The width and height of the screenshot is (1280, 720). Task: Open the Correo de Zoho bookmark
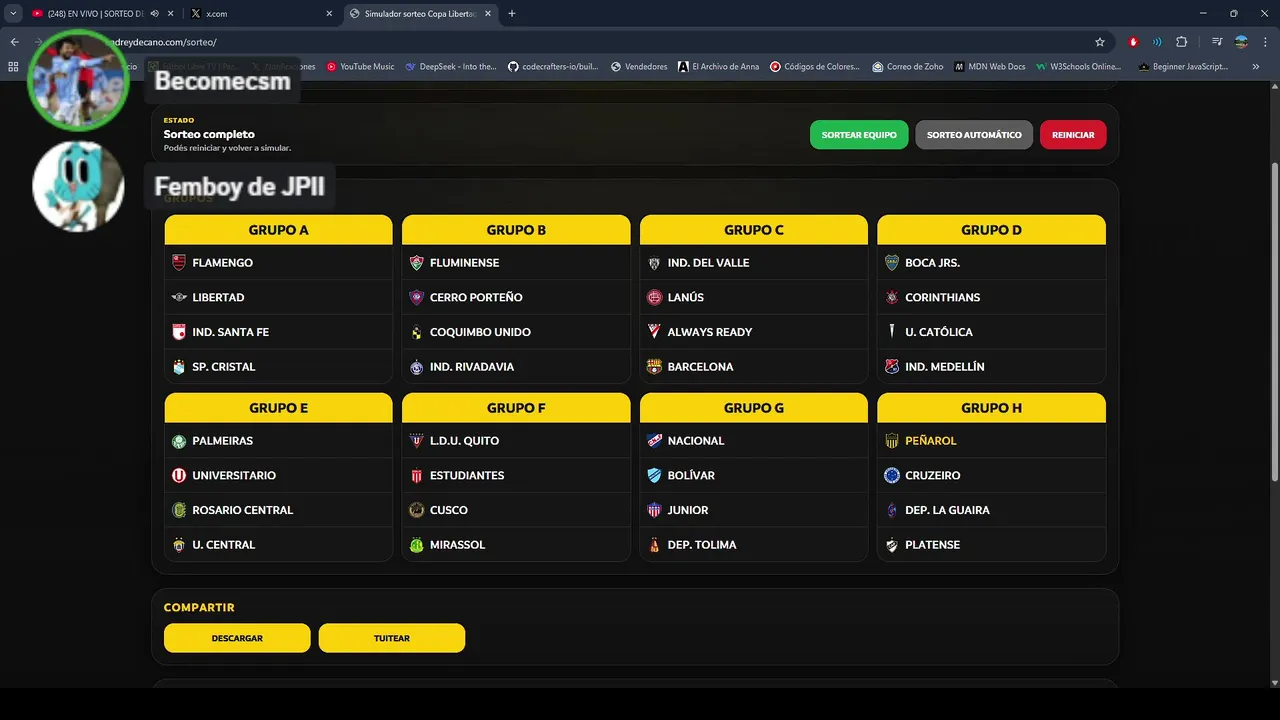[907, 67]
